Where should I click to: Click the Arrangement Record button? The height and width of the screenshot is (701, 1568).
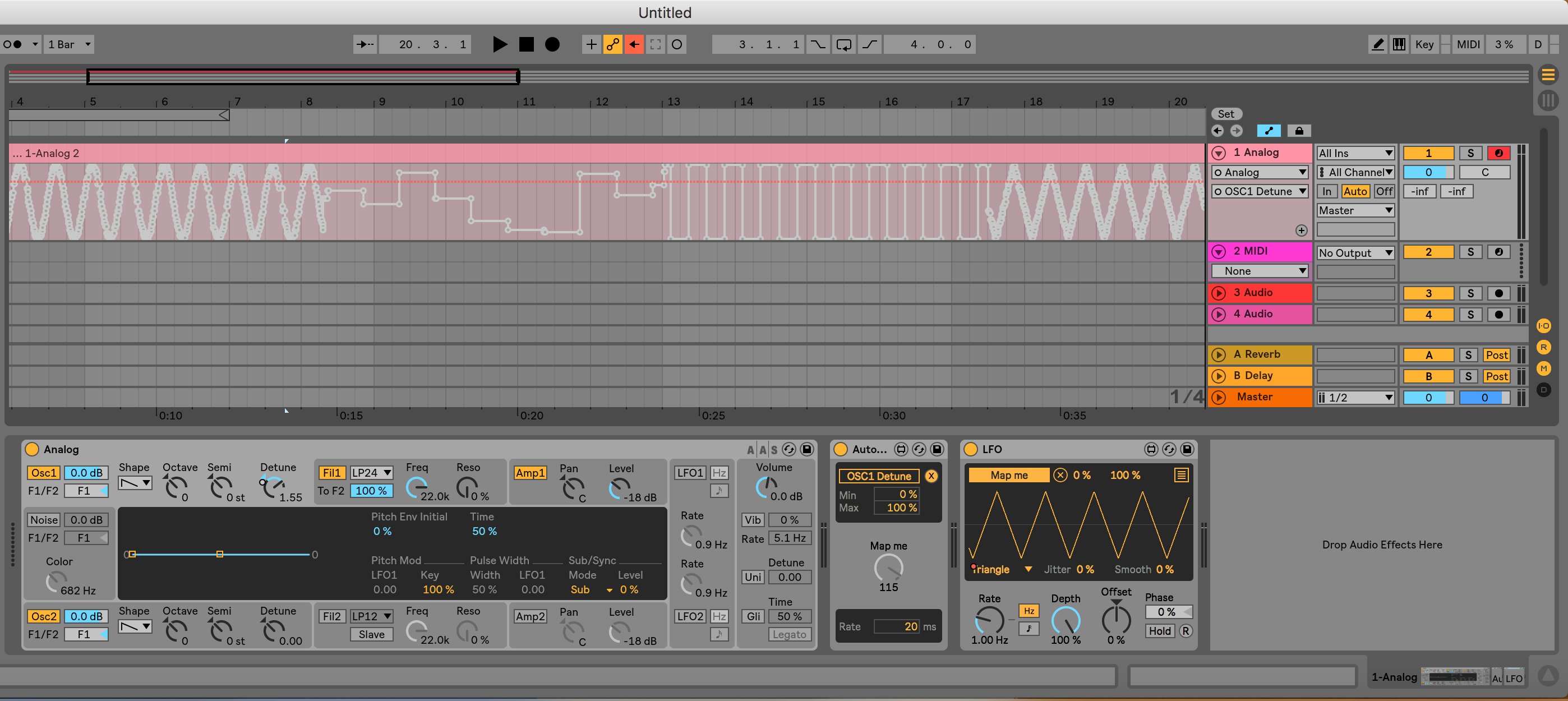click(552, 44)
